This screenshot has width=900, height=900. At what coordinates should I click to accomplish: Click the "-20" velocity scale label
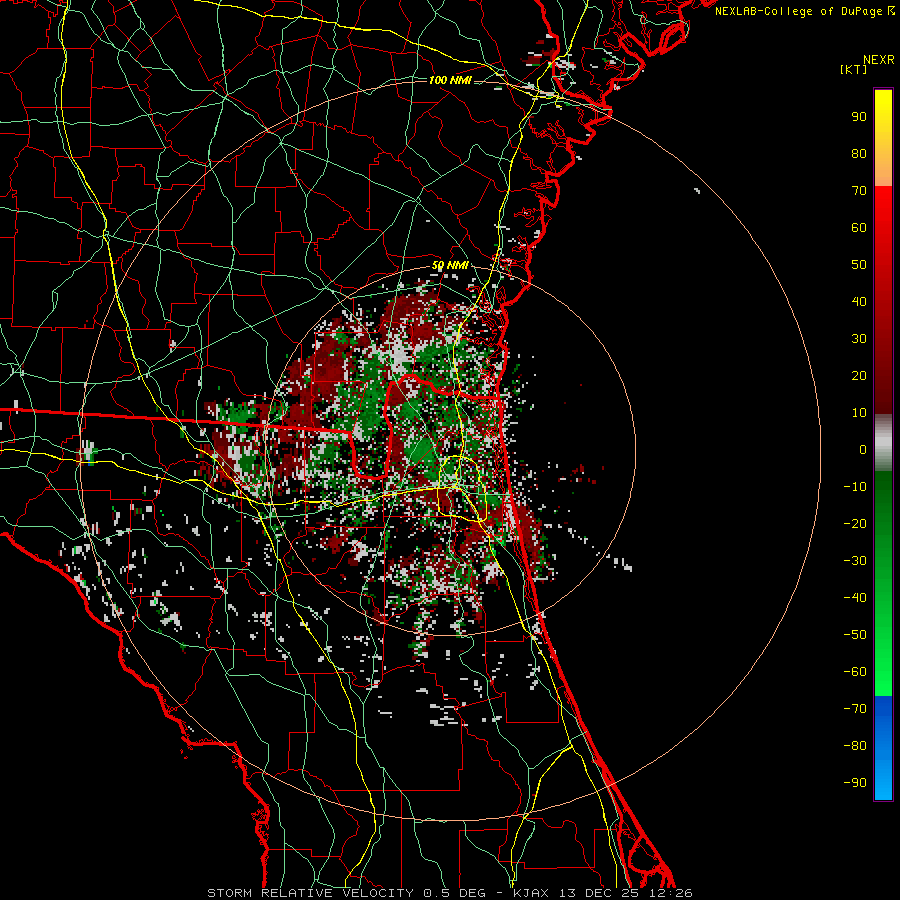point(855,523)
